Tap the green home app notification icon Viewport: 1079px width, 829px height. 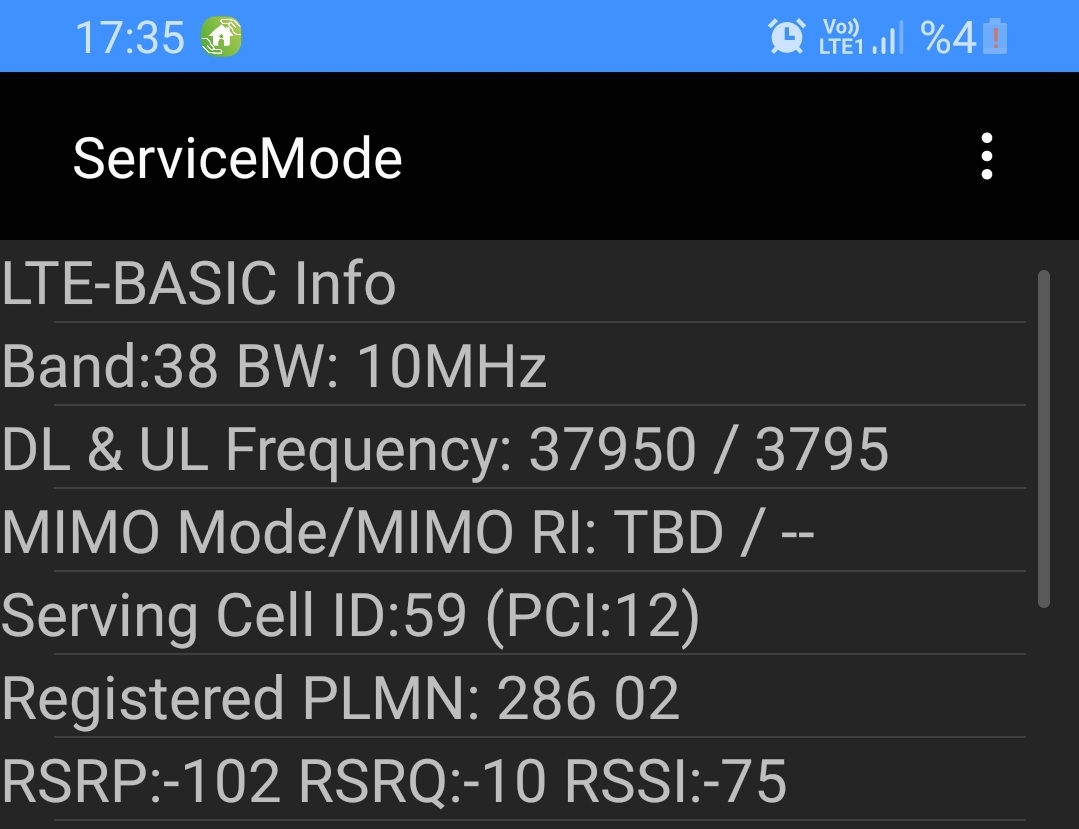click(x=221, y=36)
